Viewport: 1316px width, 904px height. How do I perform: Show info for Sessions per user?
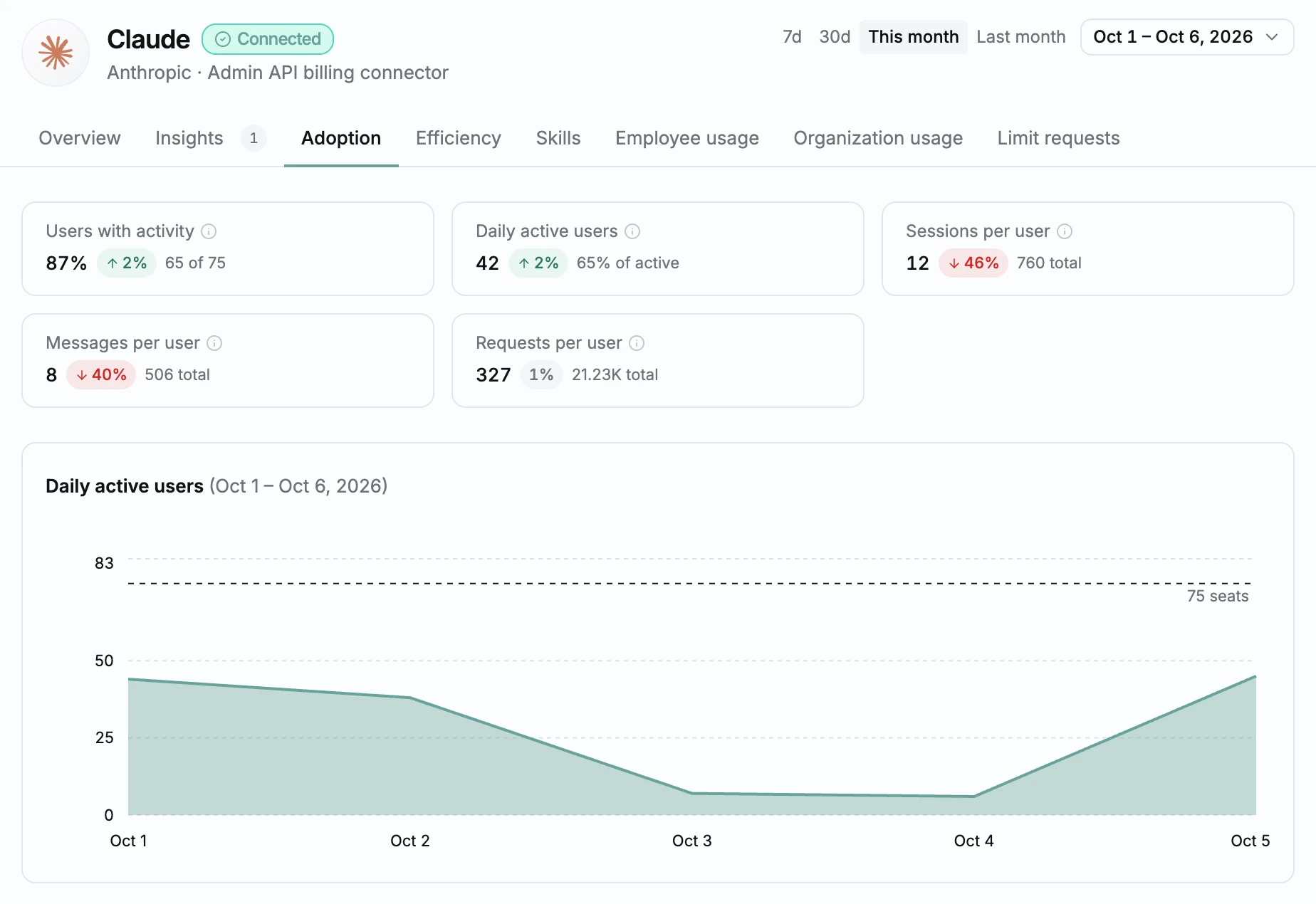click(1065, 231)
